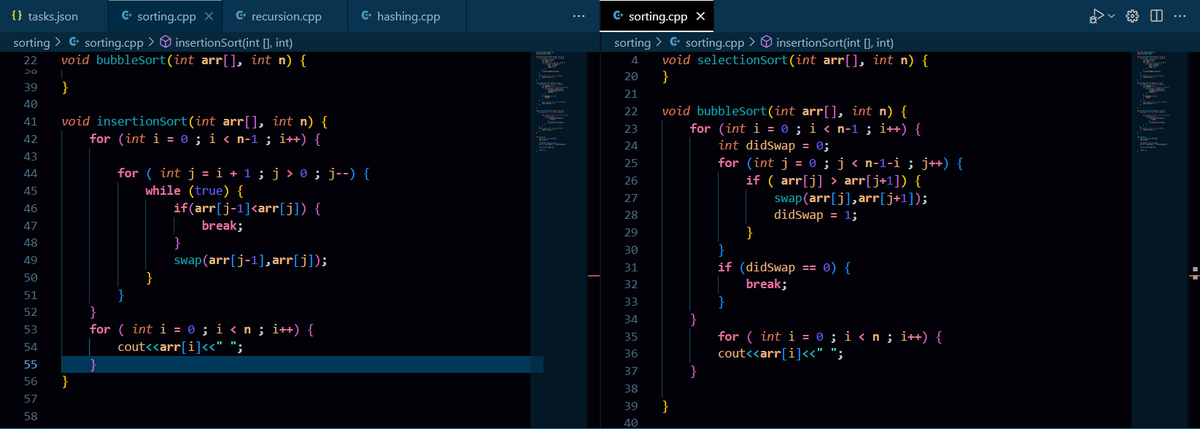Click 'didSwap = 1;' on line 28
1200x429 pixels.
click(815, 215)
